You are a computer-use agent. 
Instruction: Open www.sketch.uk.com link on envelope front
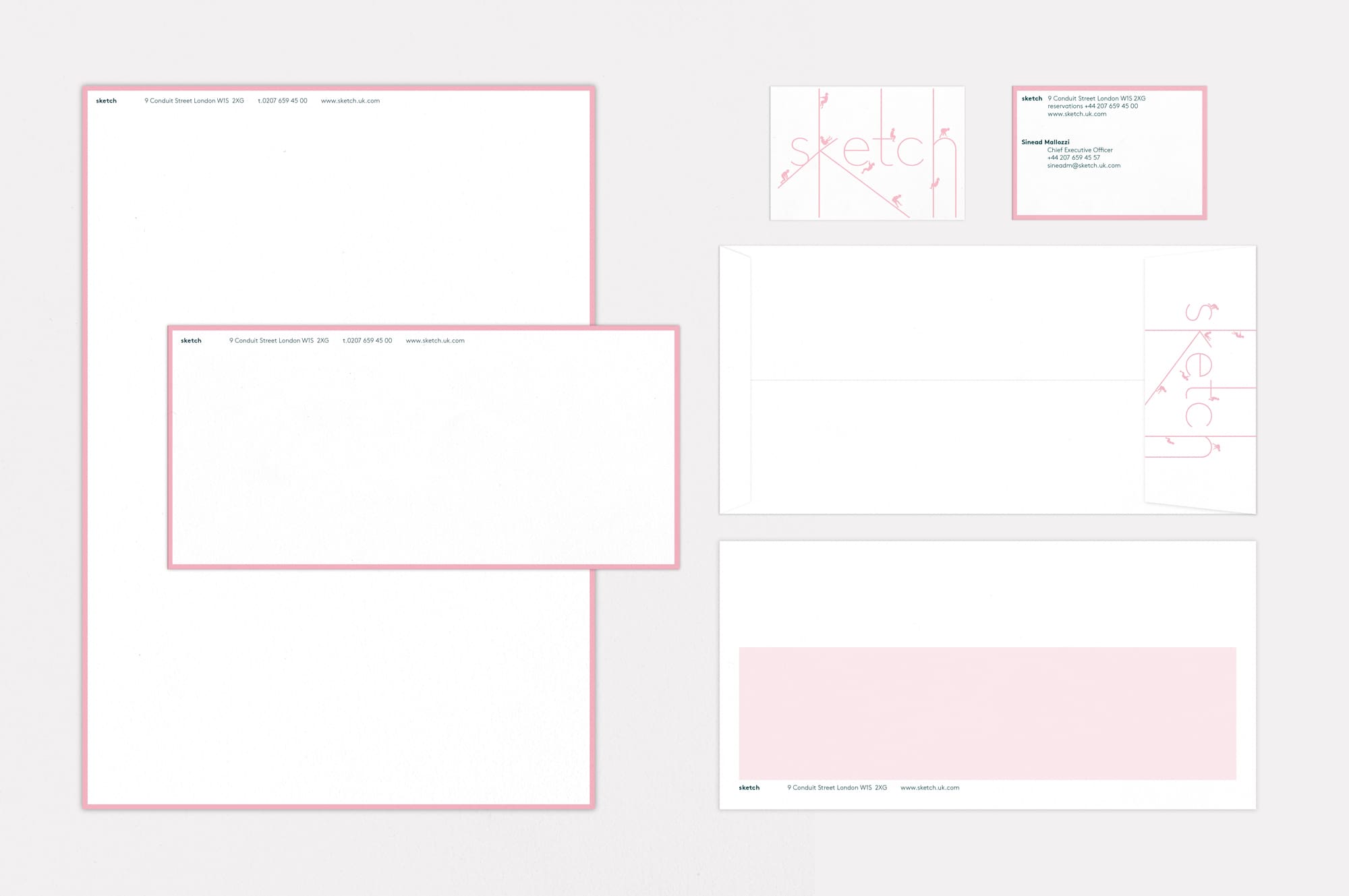[x=929, y=788]
